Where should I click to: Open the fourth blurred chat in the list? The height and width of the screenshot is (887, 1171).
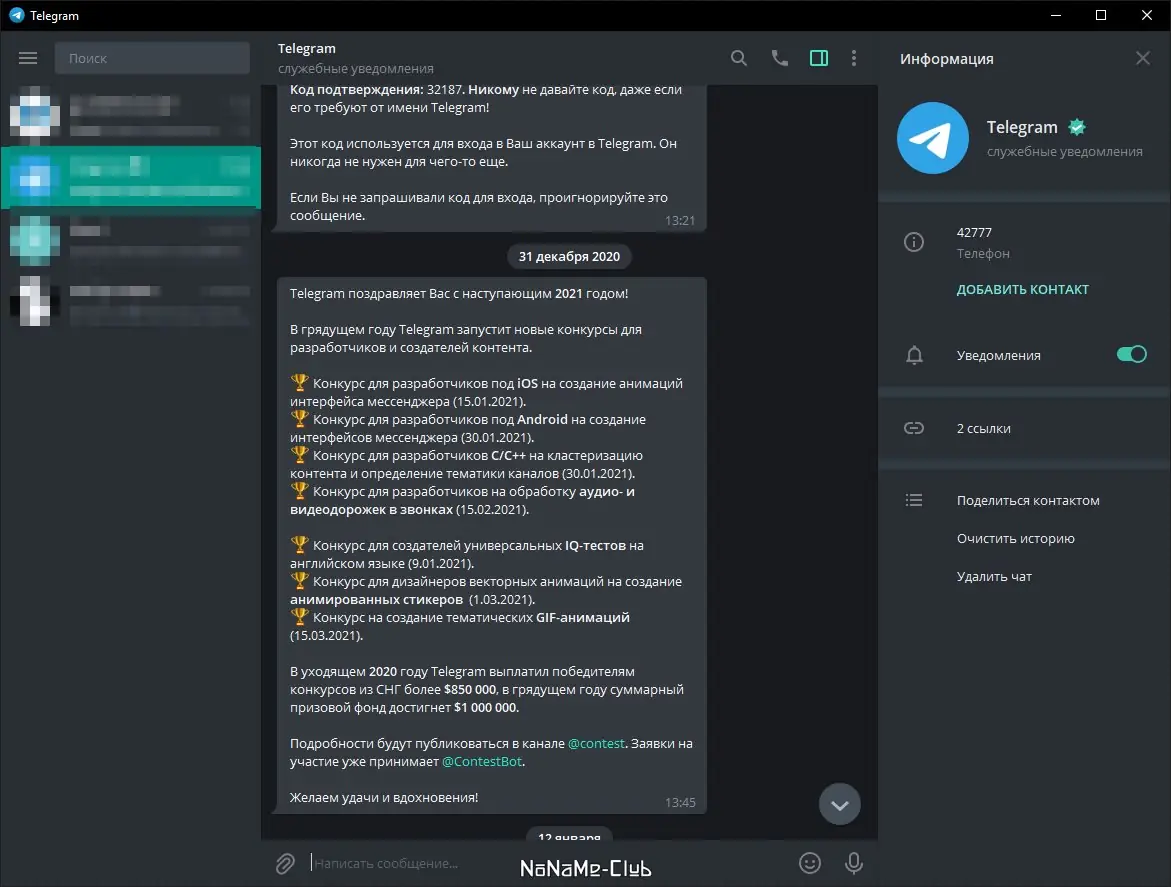coord(131,301)
